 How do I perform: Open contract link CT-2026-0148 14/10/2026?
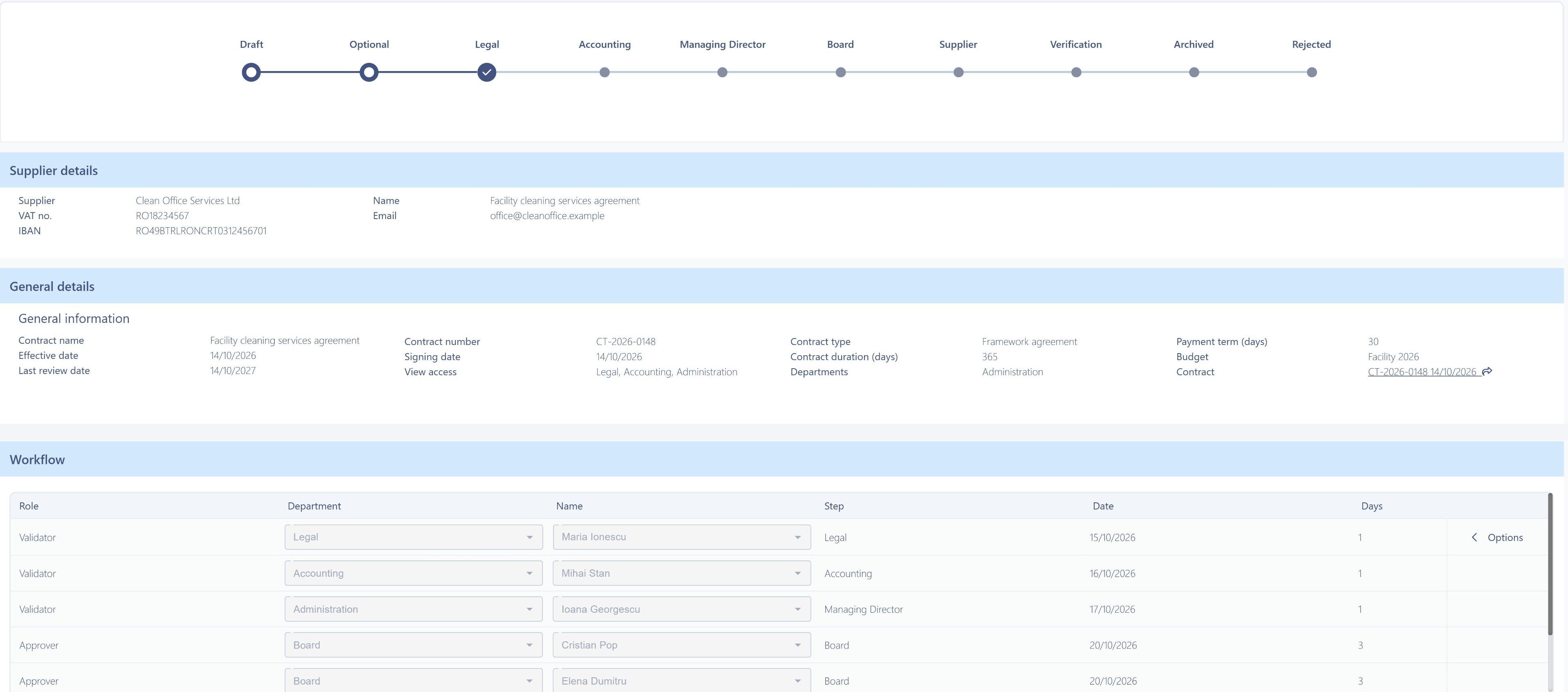(x=1422, y=372)
